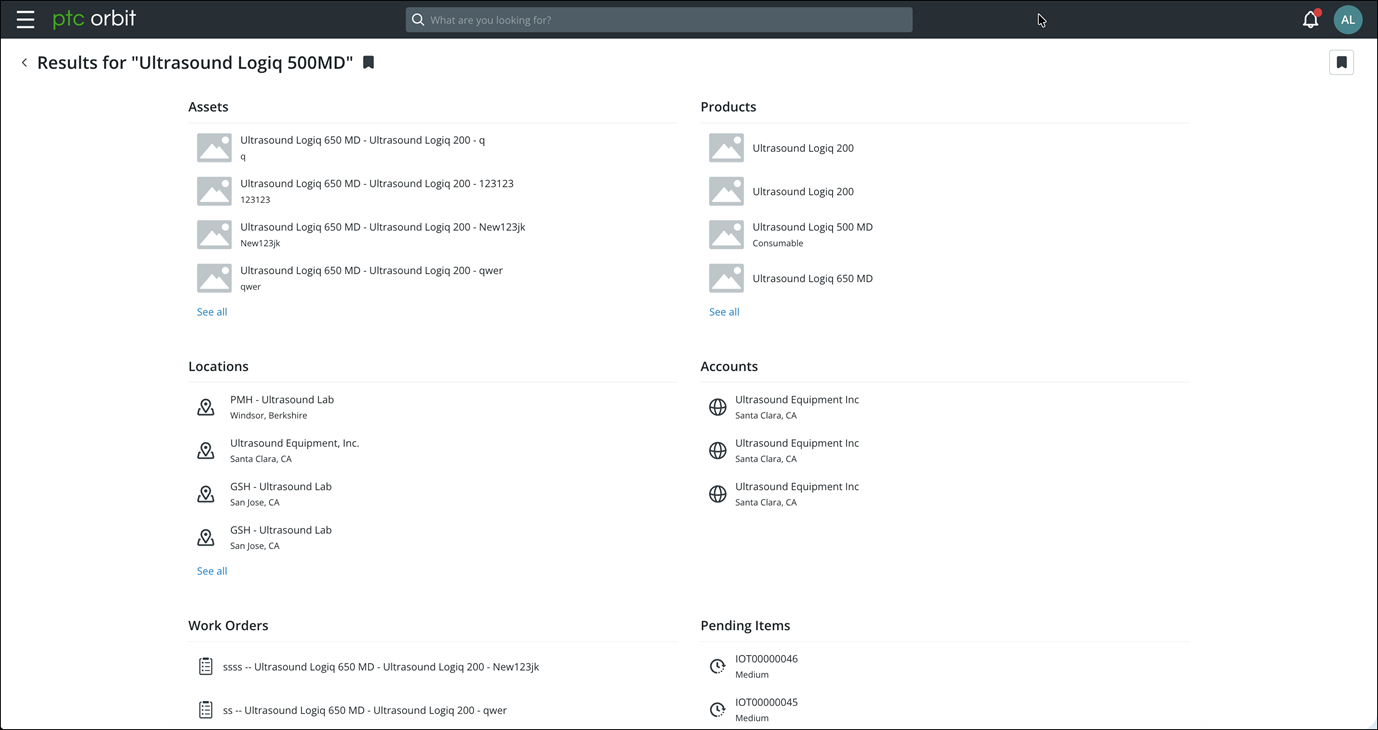This screenshot has width=1378, height=730.
Task: Open work order 'ss -- Ultrasound Logiq 650 MD'
Action: point(365,710)
